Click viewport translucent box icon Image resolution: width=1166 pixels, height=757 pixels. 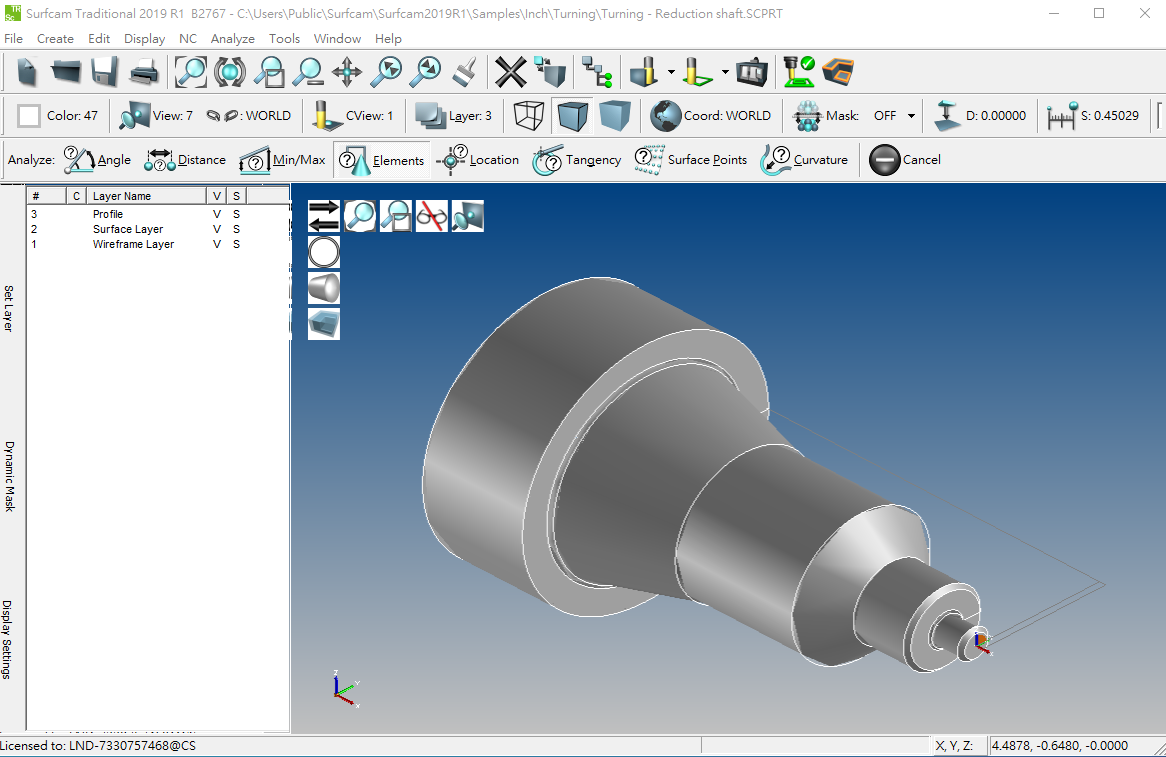323,324
